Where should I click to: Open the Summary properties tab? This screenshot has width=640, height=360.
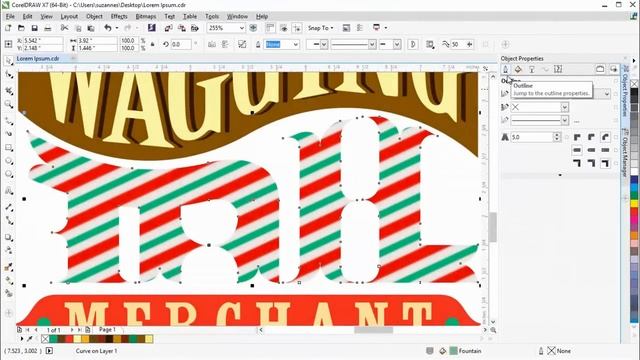coord(558,69)
